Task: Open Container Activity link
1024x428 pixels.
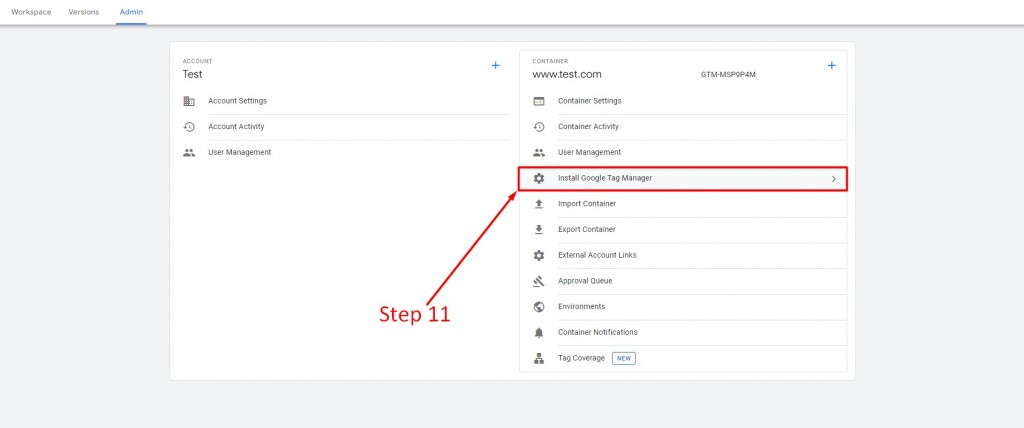Action: click(588, 127)
